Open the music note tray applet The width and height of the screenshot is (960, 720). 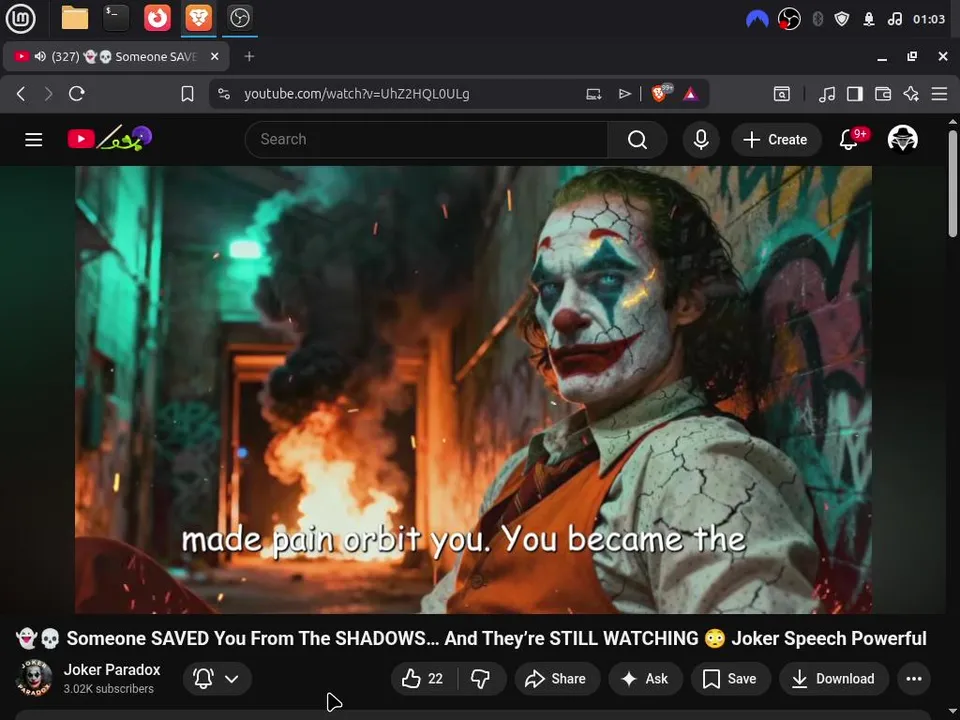click(x=894, y=20)
